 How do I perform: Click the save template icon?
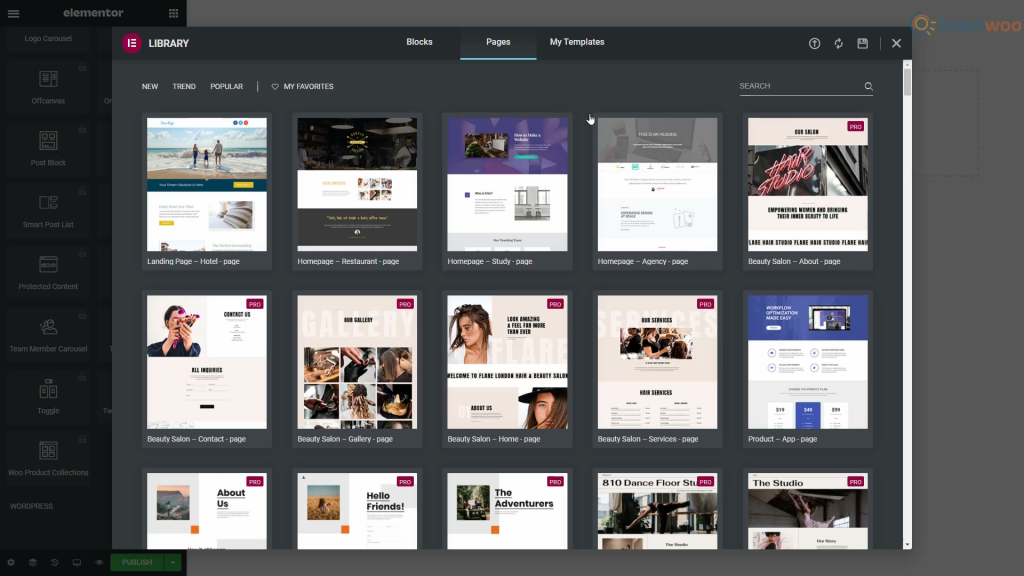click(863, 43)
